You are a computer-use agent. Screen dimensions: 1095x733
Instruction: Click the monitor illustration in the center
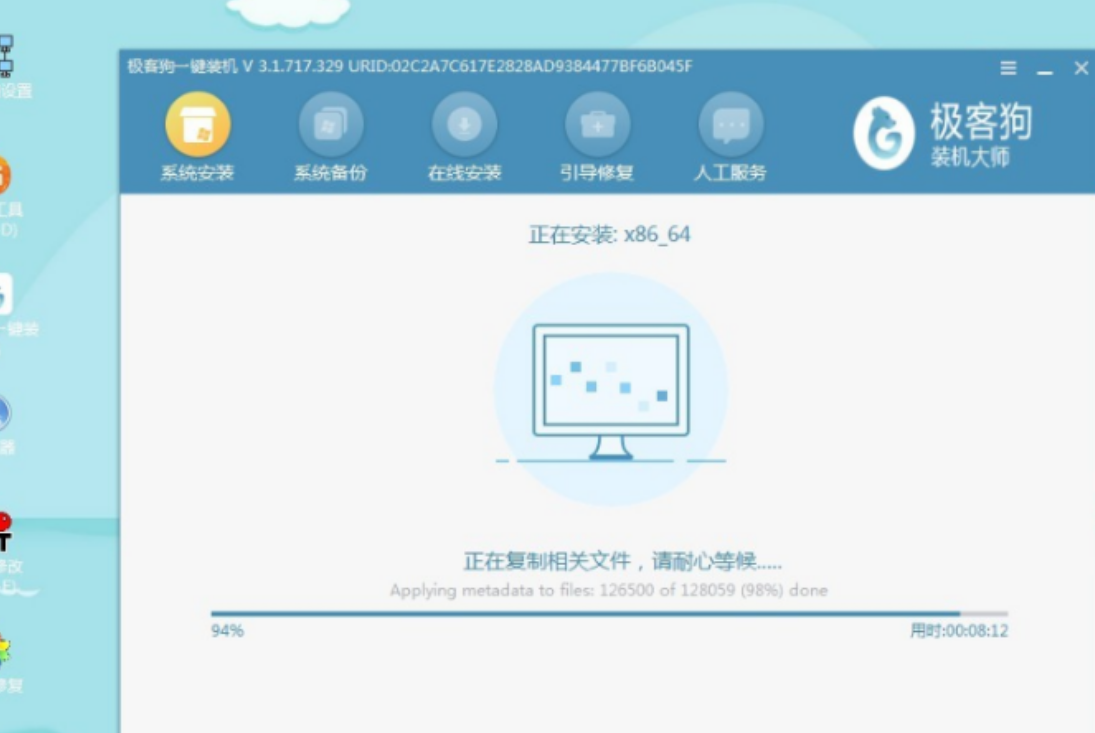tap(610, 388)
